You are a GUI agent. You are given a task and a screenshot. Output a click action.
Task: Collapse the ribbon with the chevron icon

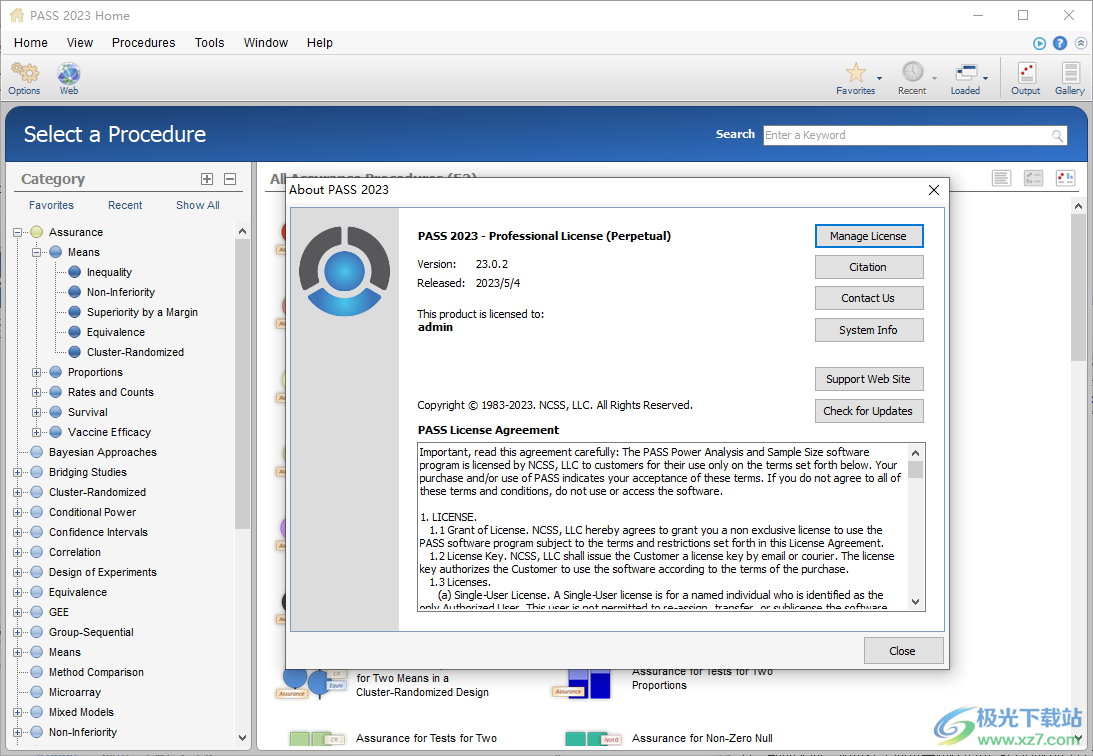click(x=1080, y=43)
